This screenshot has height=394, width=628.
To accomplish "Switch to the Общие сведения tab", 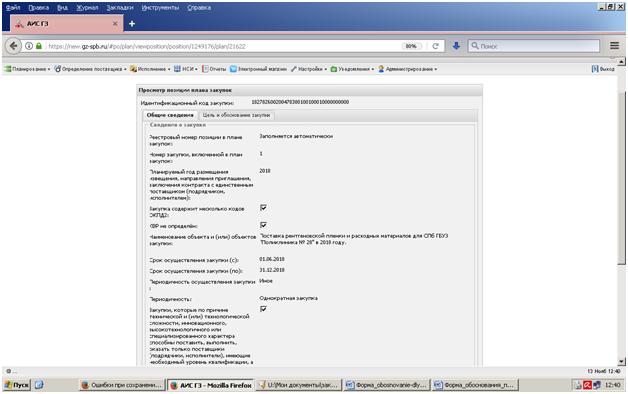I will (170, 115).
